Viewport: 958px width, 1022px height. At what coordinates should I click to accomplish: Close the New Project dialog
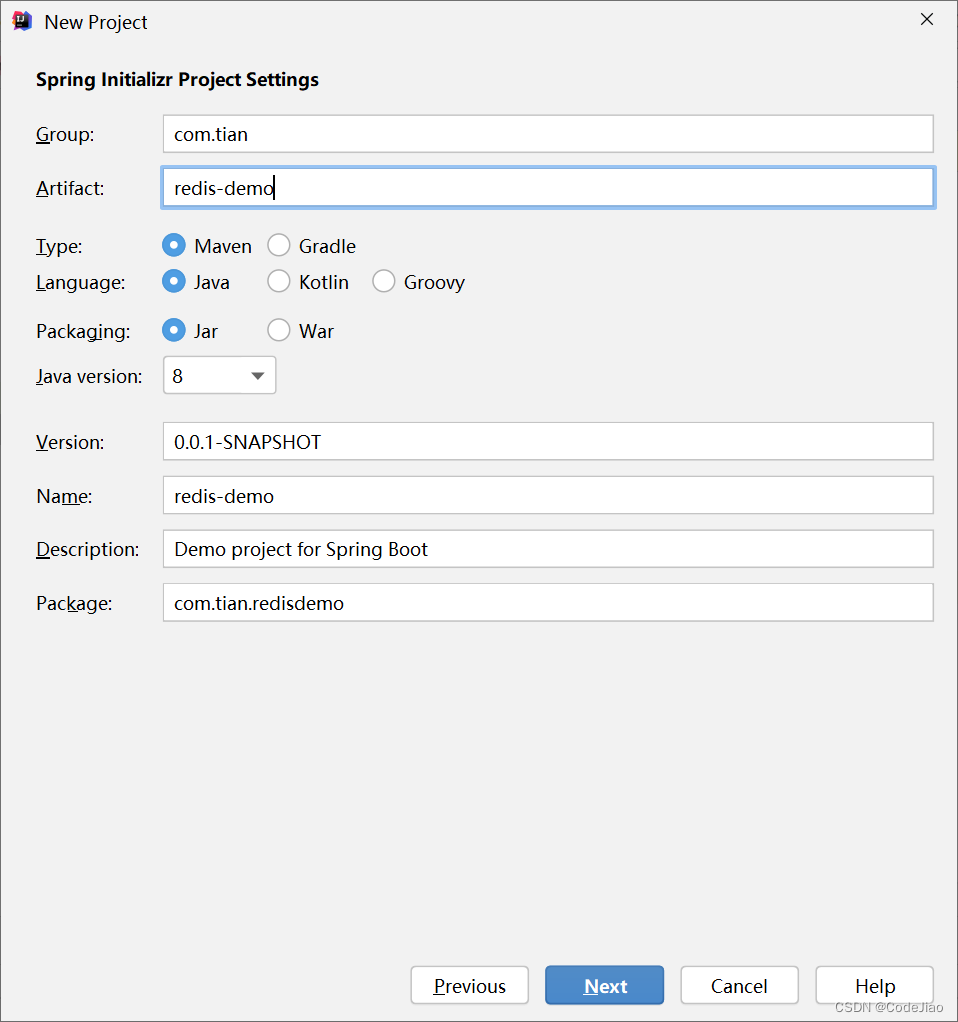pos(926,20)
